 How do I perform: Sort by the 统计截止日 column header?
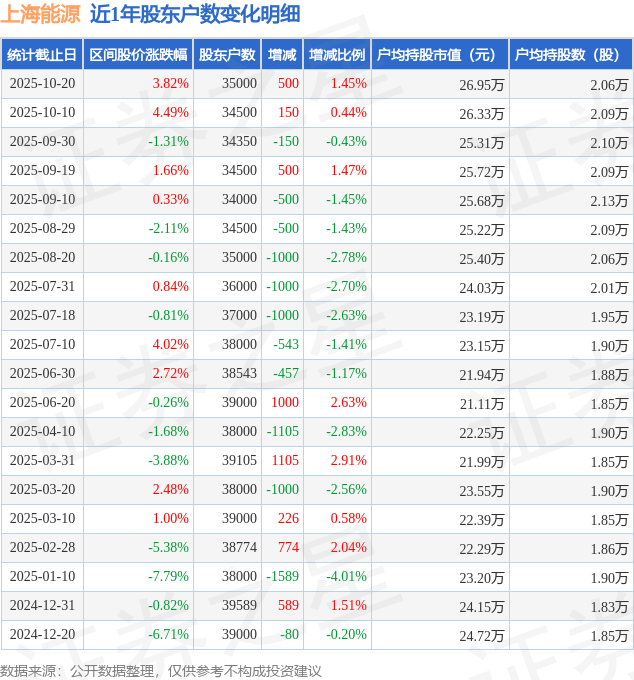42,55
